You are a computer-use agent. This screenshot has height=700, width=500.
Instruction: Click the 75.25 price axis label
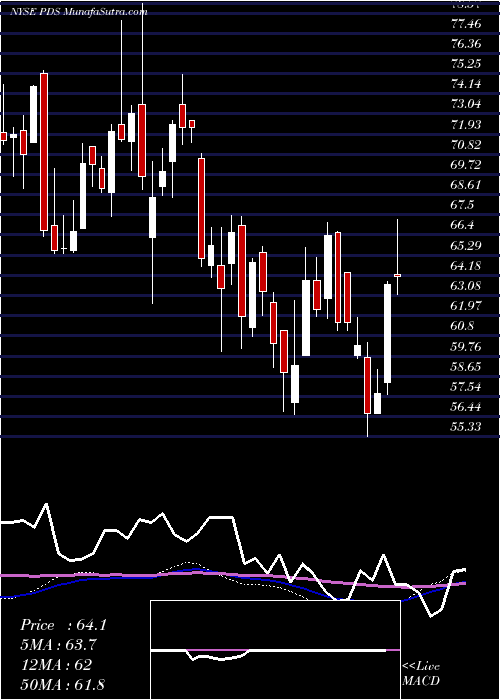[466, 64]
